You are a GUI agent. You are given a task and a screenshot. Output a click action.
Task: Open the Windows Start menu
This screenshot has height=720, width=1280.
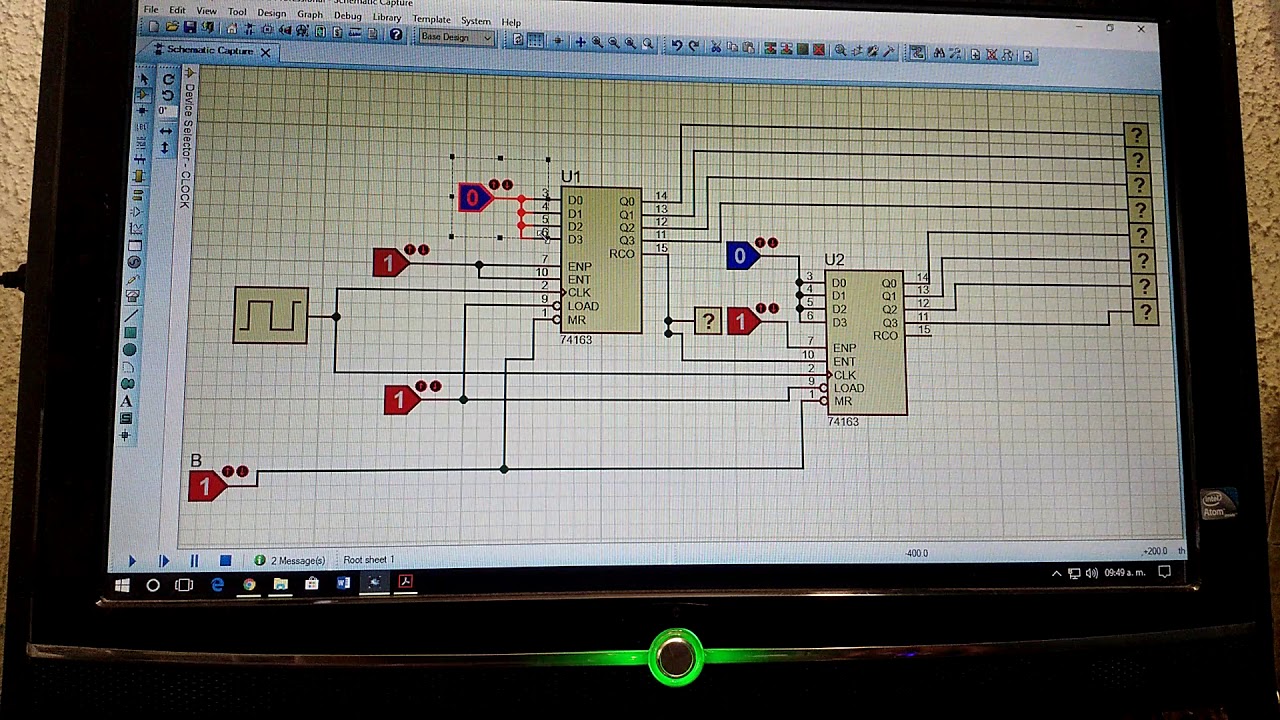coord(122,585)
